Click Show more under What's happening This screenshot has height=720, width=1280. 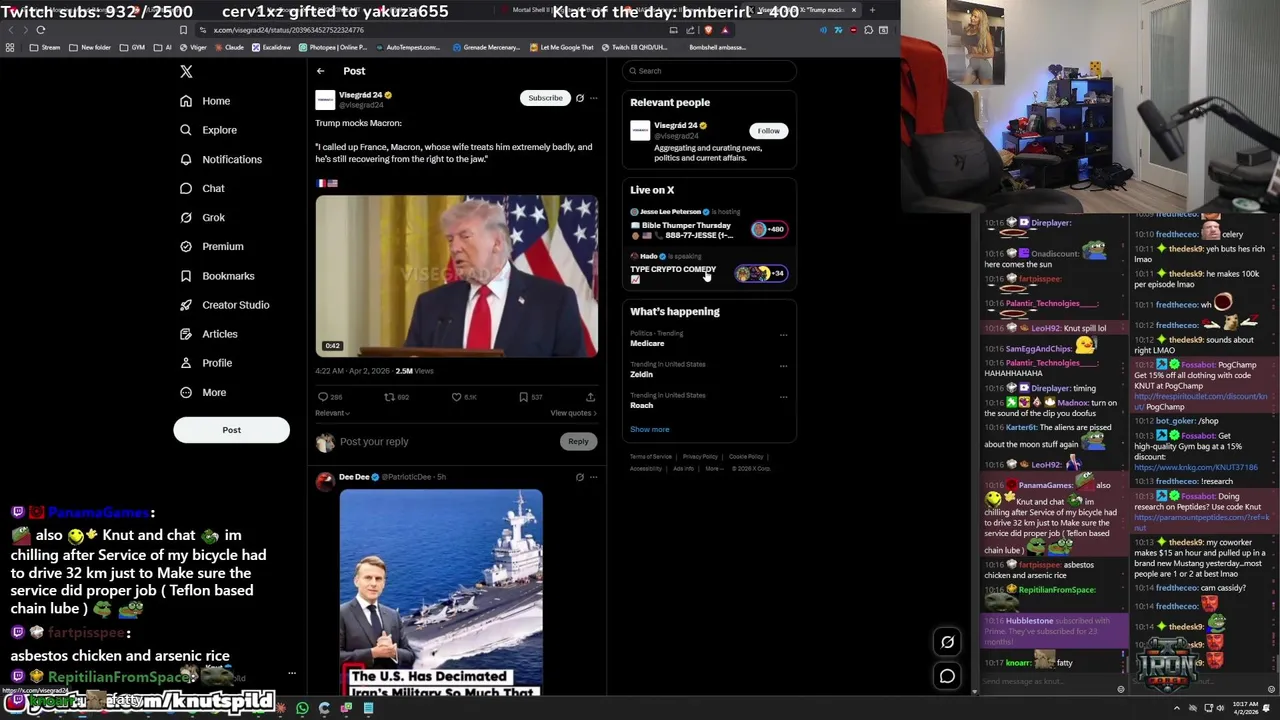tap(649, 429)
